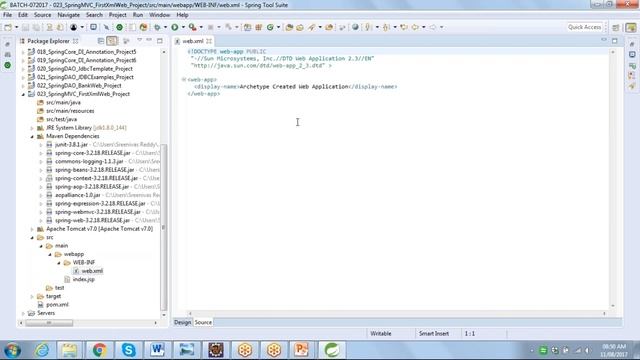The width and height of the screenshot is (640, 360).
Task: Select pom.xml in the Package Explorer
Action: [x=57, y=305]
